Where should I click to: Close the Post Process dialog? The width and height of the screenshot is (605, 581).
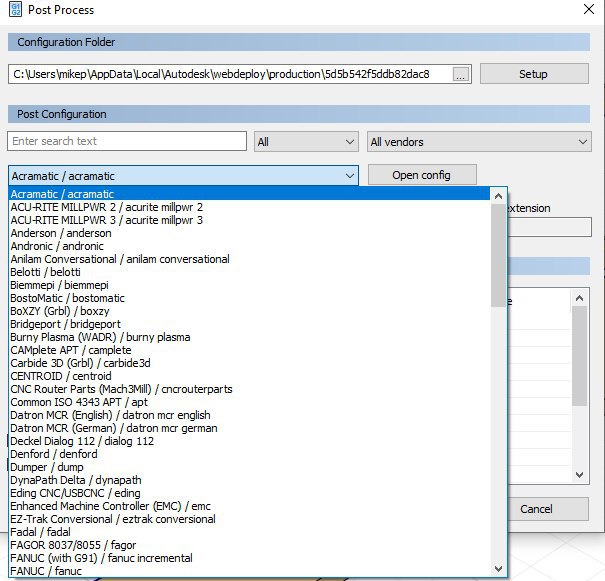coord(589,9)
